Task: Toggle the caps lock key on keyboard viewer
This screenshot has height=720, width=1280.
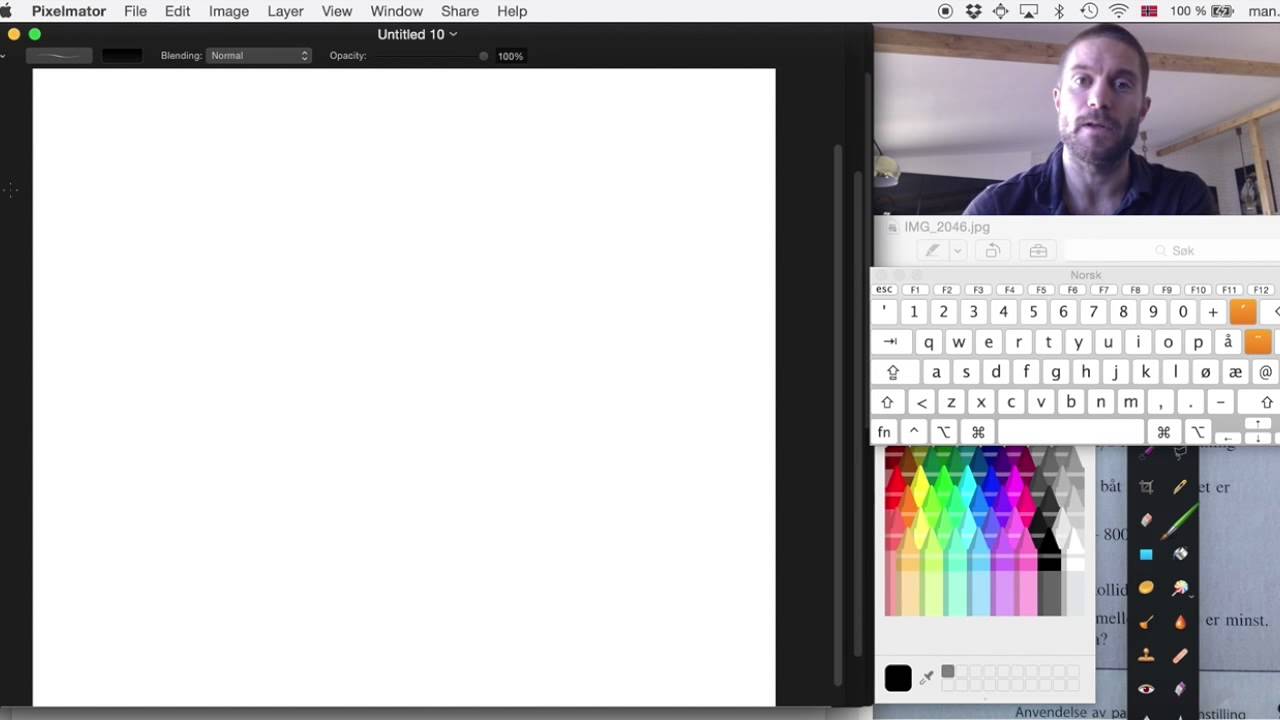Action: tap(894, 372)
